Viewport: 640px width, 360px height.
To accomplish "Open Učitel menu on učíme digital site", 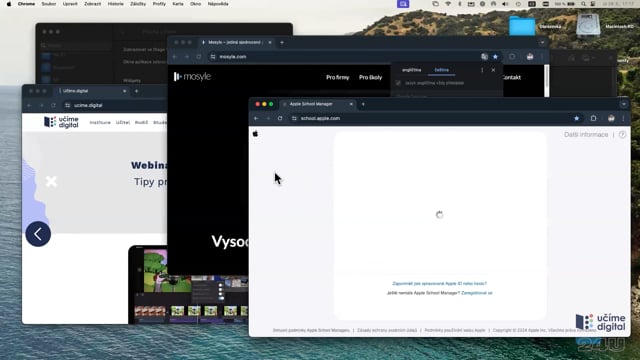I will (x=123, y=122).
